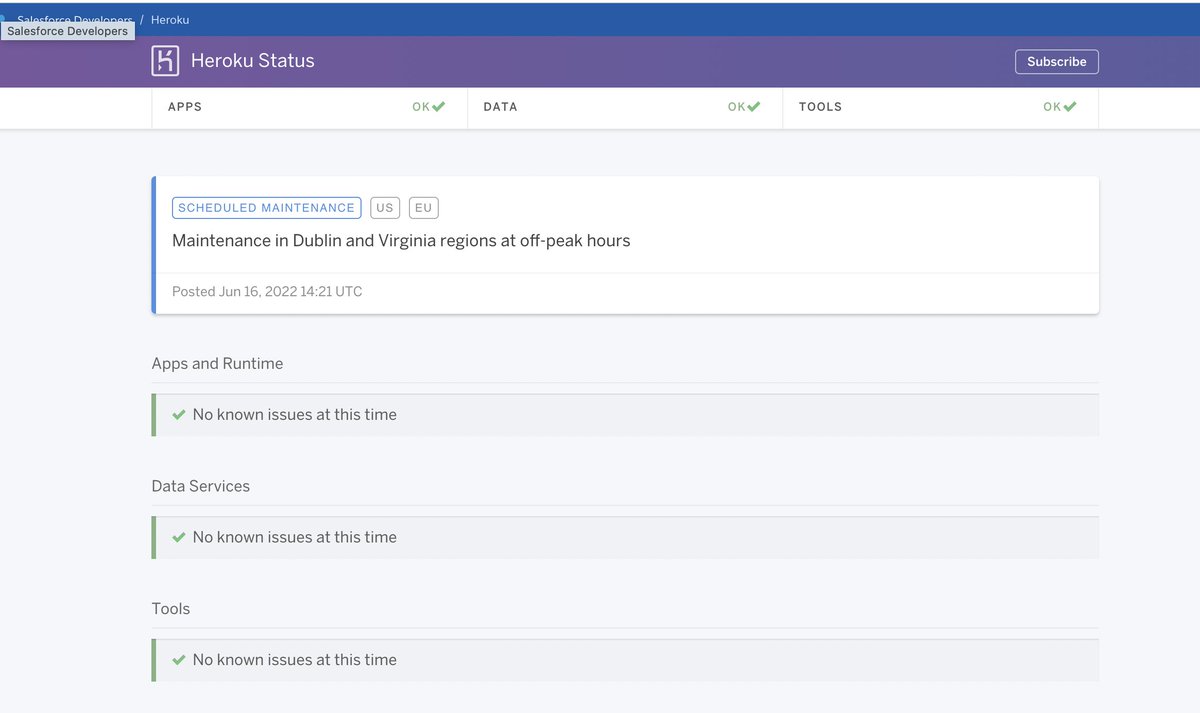Open the Heroku breadcrumb link
The width and height of the screenshot is (1200, 713).
click(170, 20)
